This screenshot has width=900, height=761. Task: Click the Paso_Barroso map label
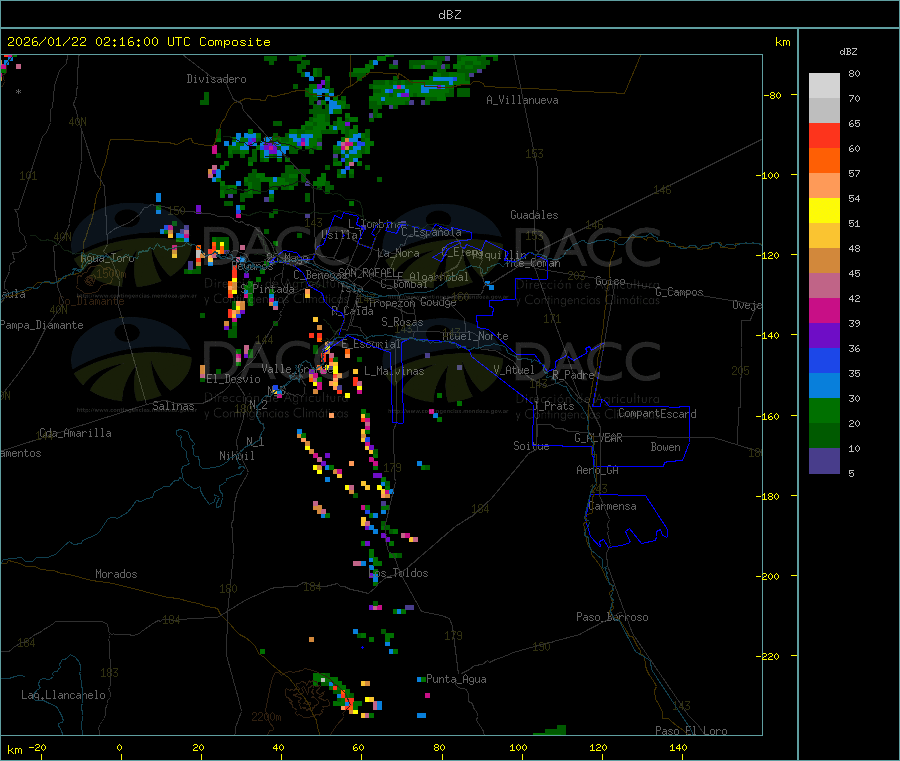click(x=612, y=617)
